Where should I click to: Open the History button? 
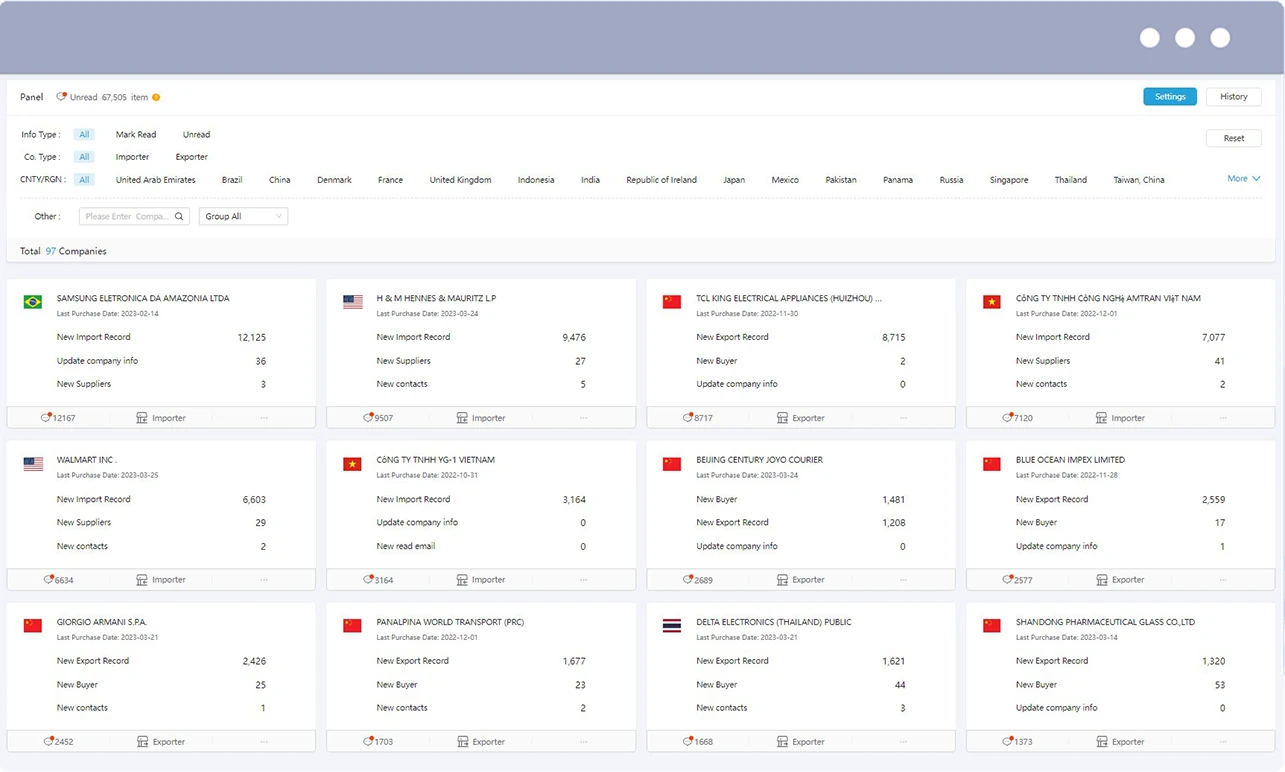[1234, 97]
